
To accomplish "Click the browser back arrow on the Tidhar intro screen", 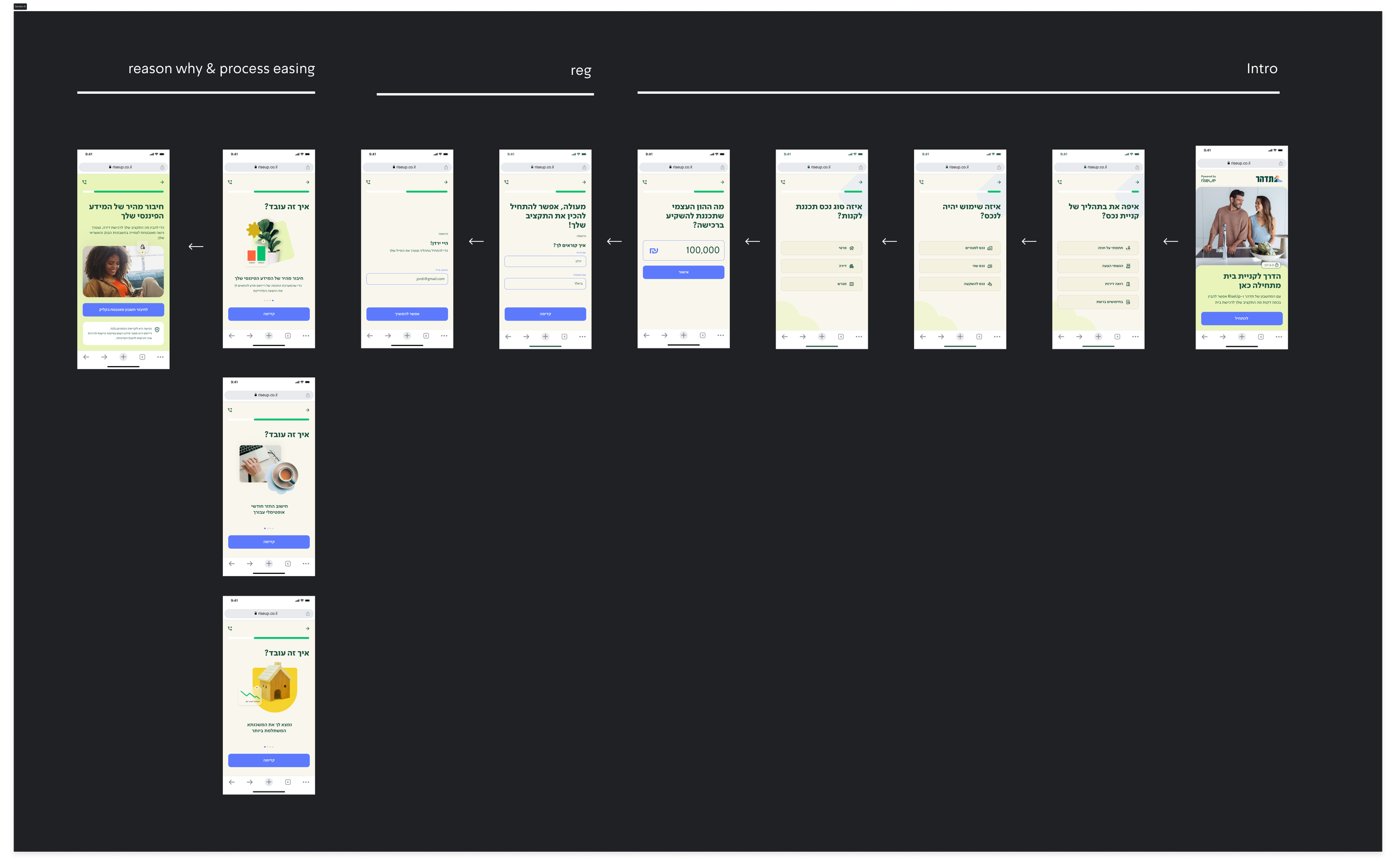I will [1204, 337].
